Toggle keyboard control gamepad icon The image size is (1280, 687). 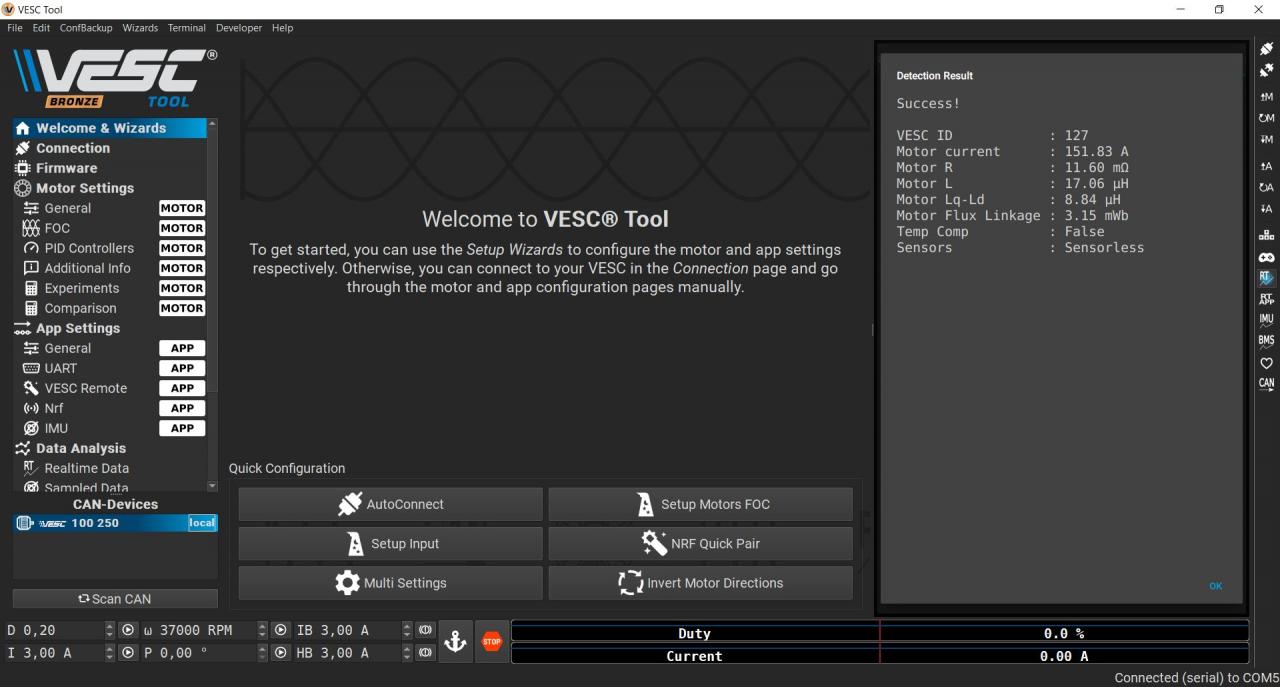pos(1266,257)
